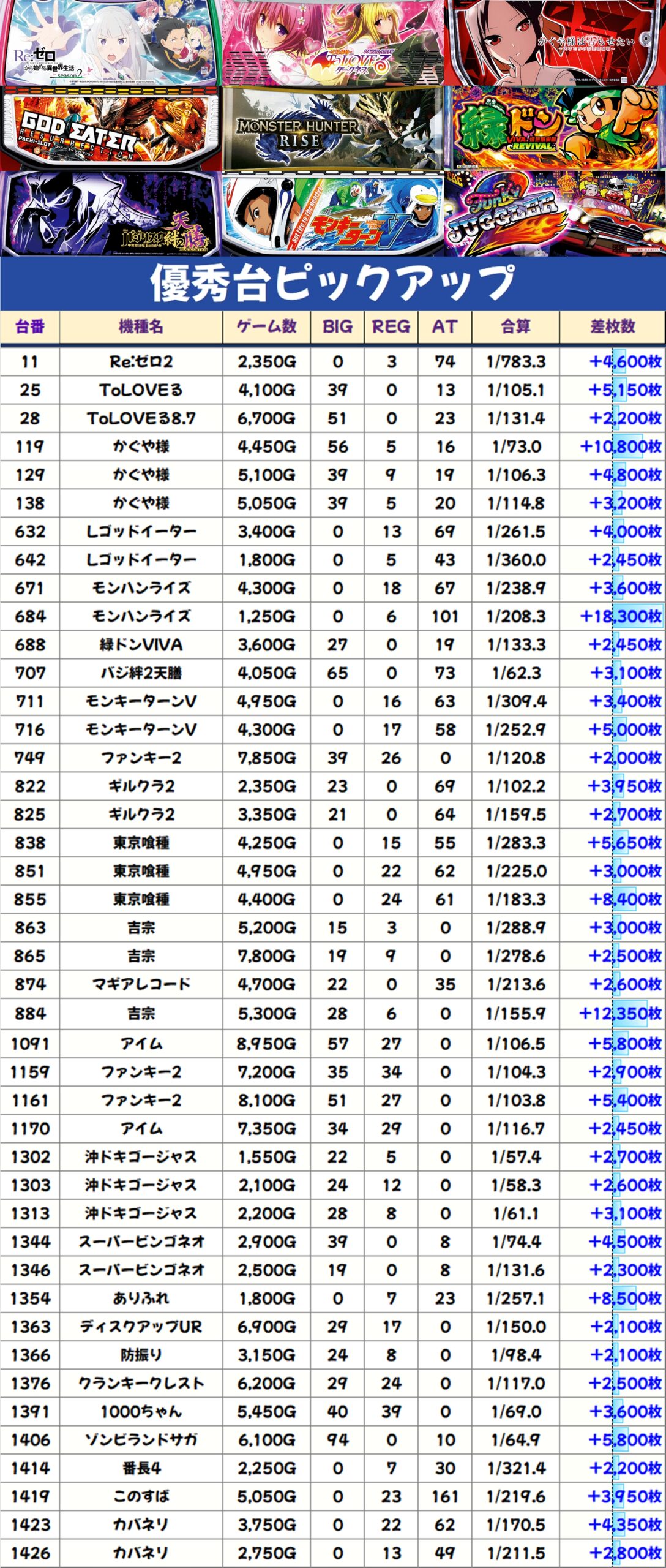The image size is (666, 1568).
Task: Click the ゾンビランドサガ machine name
Action: coord(141,1439)
